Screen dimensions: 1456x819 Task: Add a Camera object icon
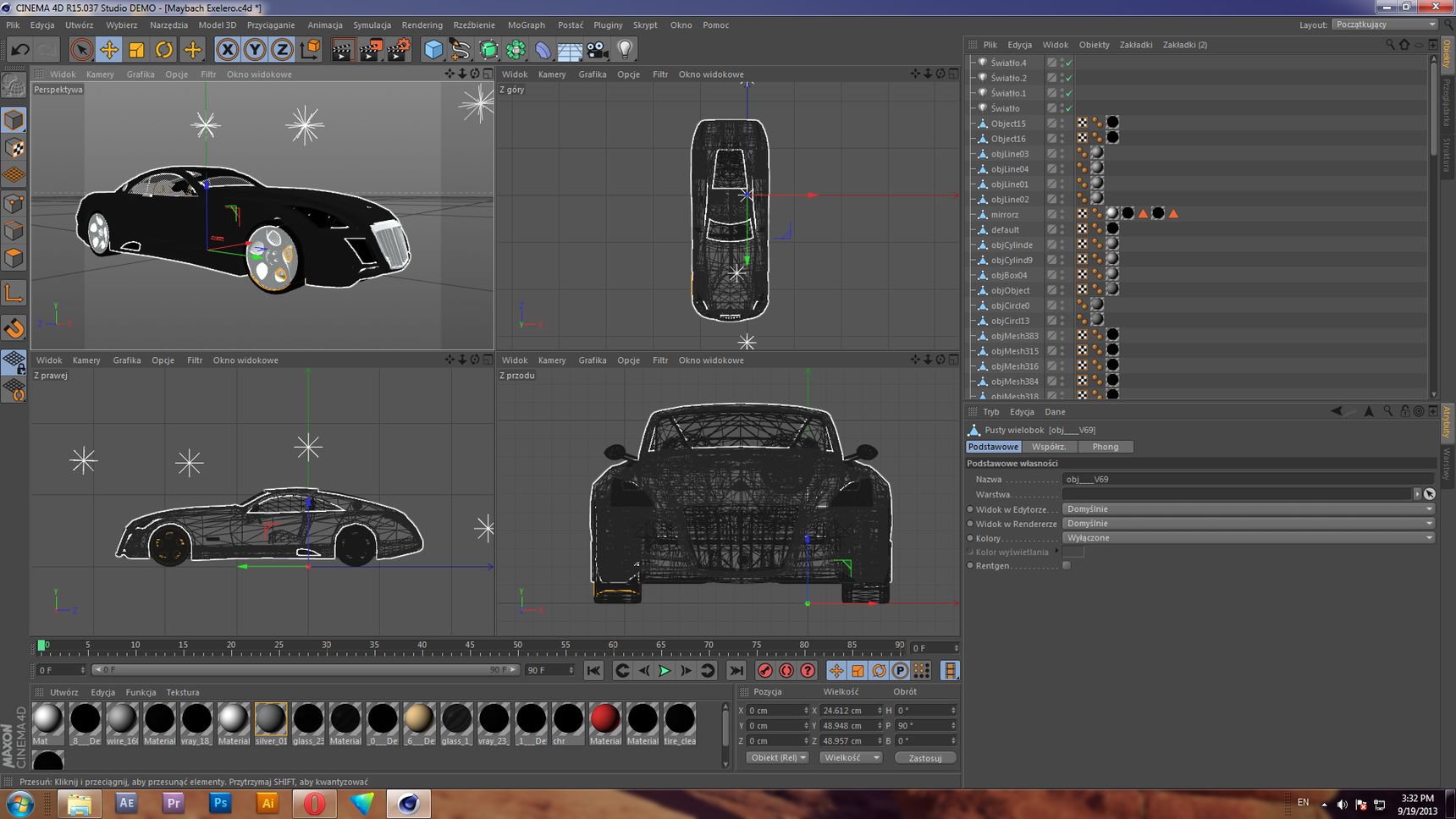click(x=598, y=50)
